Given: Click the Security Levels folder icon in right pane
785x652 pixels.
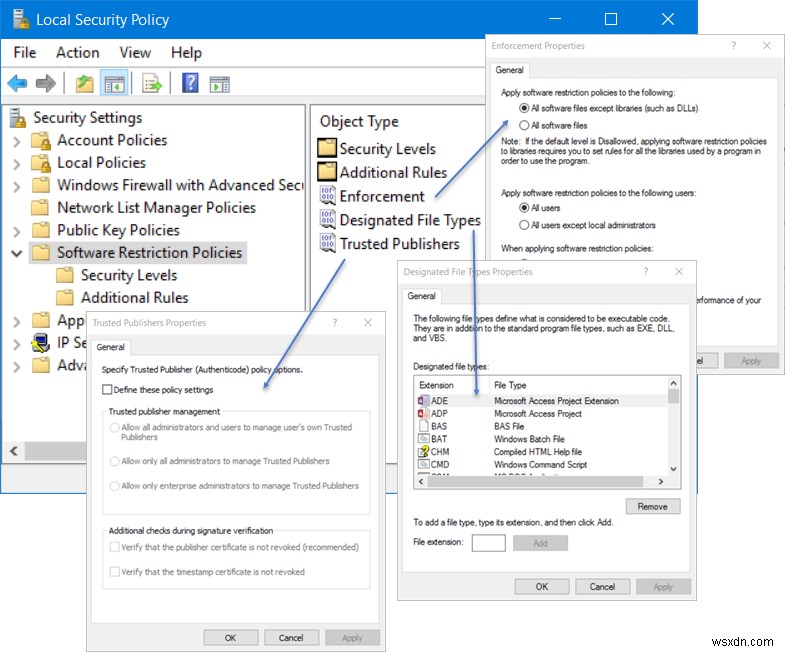Looking at the screenshot, I should click(x=327, y=148).
